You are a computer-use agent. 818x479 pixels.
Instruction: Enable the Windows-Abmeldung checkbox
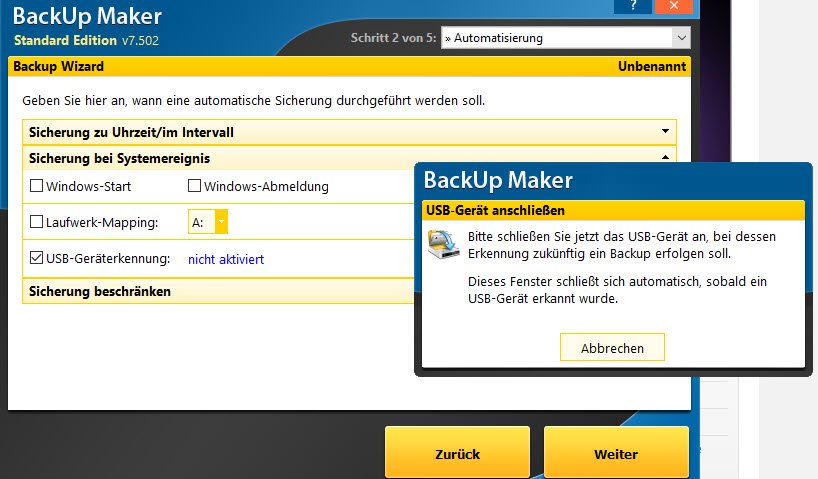(194, 186)
